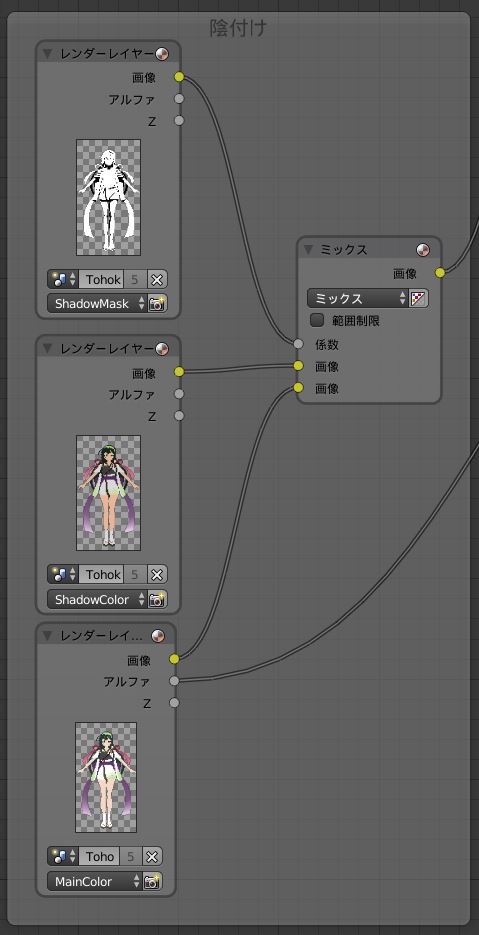The image size is (479, 935).
Task: Toggle the include-alpha icon beside ミックス dropdown
Action: pos(418,298)
